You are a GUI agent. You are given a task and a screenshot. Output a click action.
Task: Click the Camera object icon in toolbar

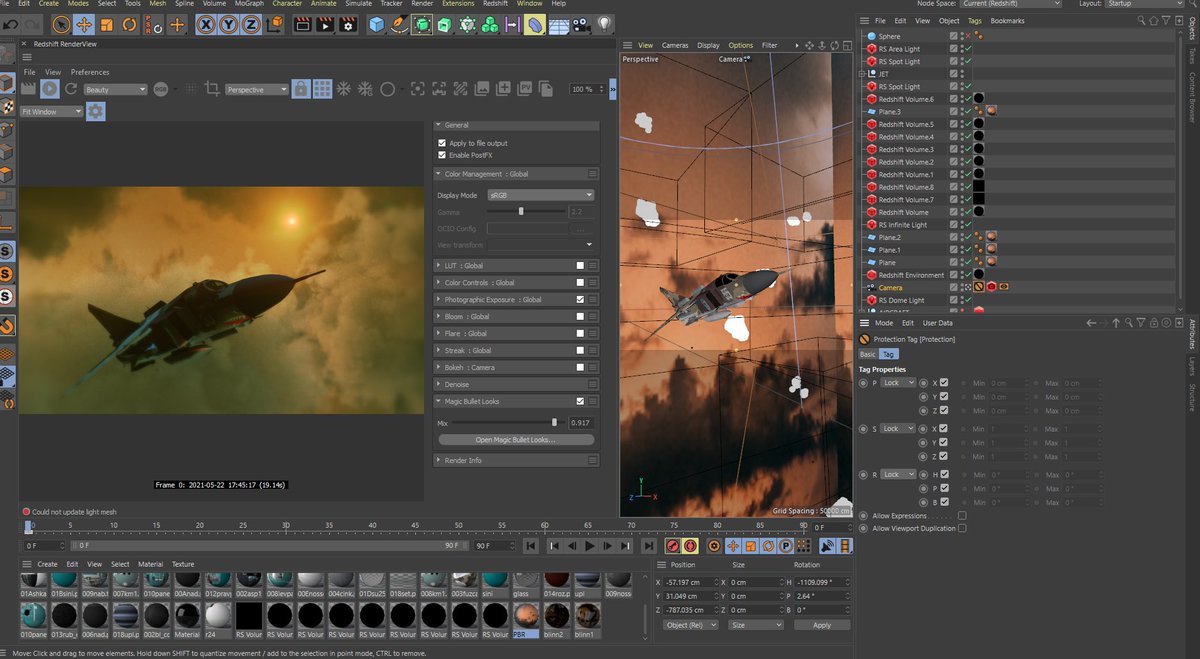click(582, 24)
